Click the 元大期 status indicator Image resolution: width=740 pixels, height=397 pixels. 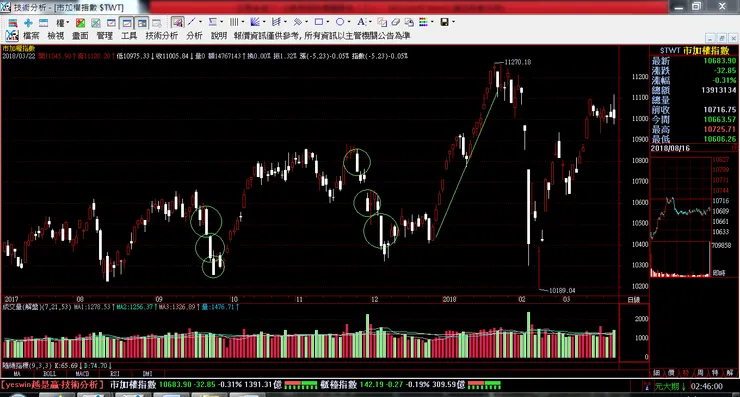click(670, 386)
